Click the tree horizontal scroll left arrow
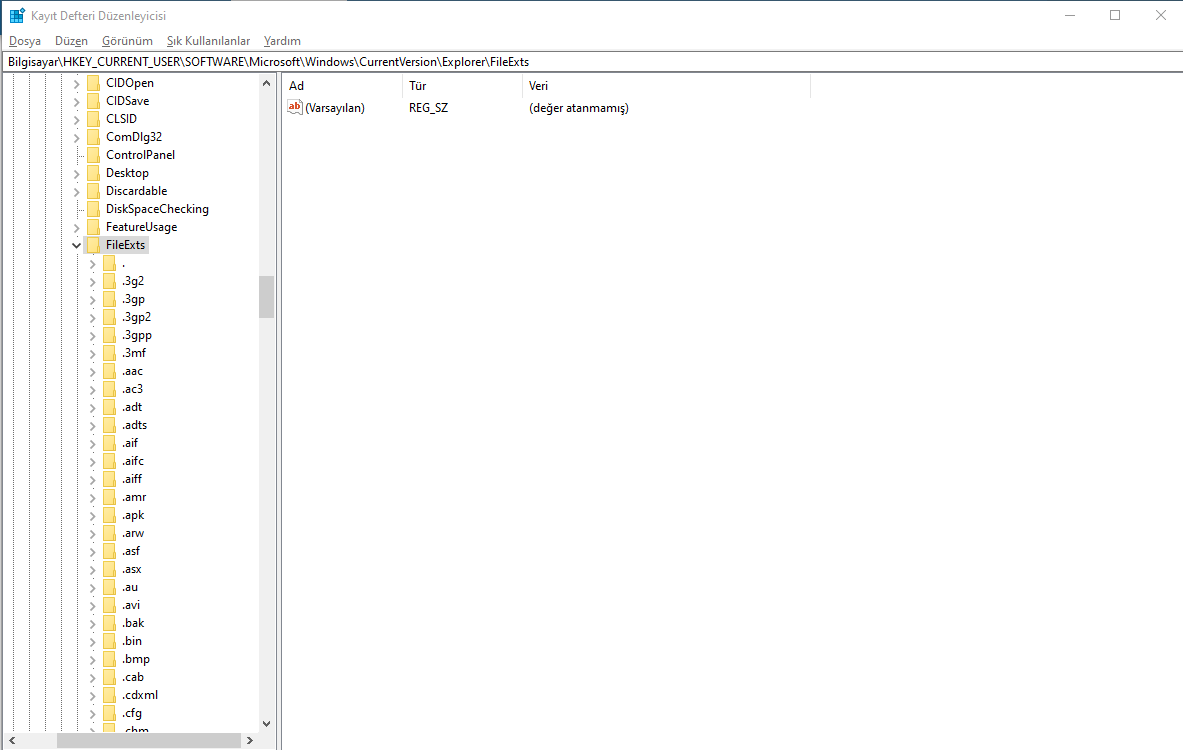This screenshot has width=1183, height=750. click(11, 741)
